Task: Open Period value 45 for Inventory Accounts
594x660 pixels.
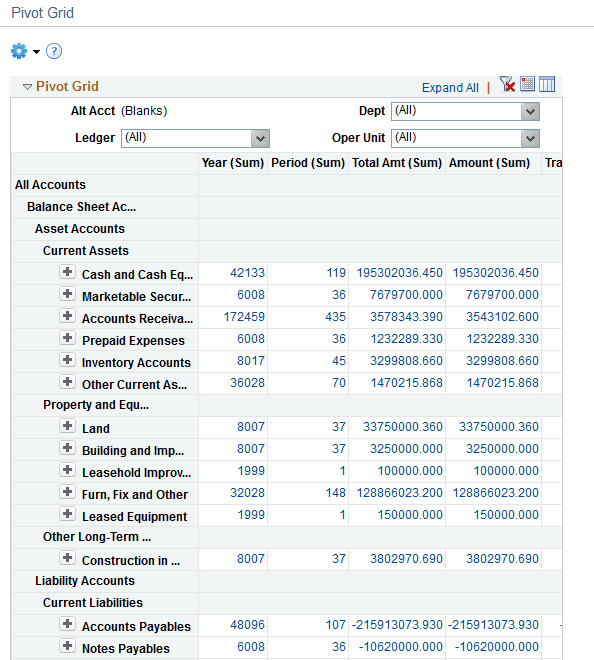Action: pyautogui.click(x=339, y=361)
